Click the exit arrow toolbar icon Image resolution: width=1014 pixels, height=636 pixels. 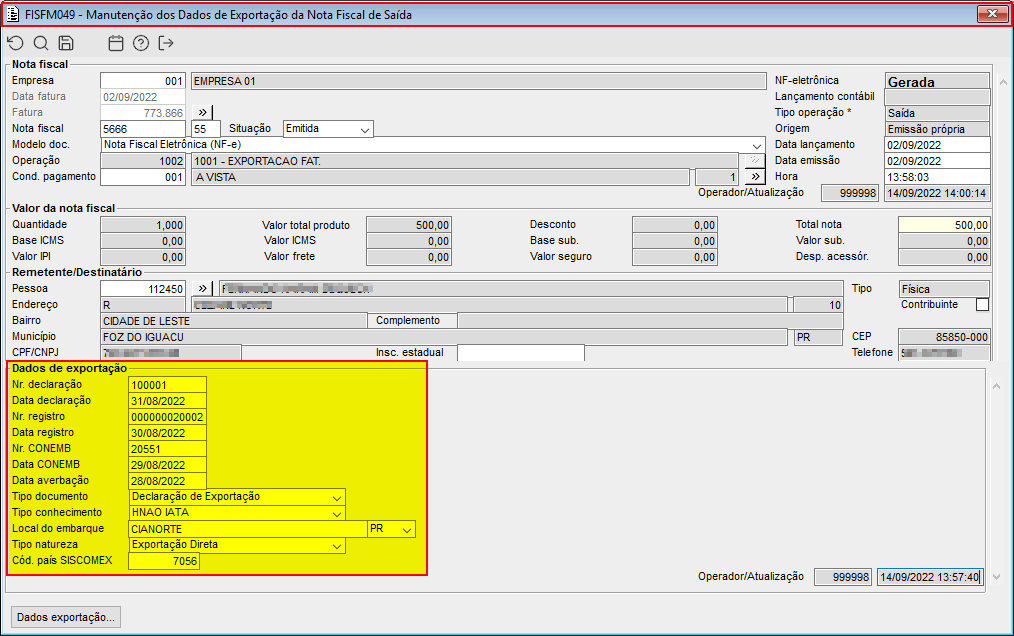coord(166,43)
